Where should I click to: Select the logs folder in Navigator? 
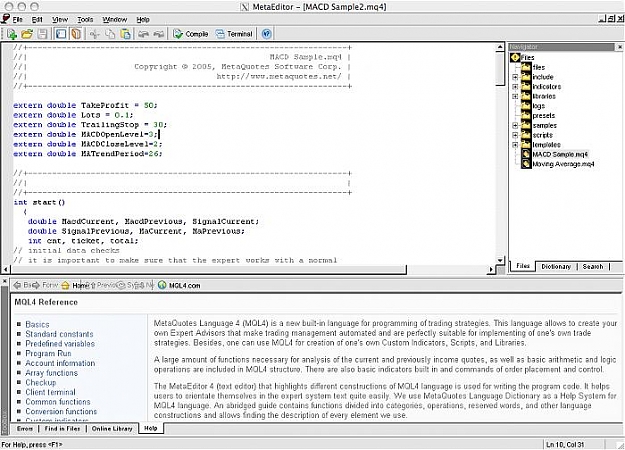539,106
